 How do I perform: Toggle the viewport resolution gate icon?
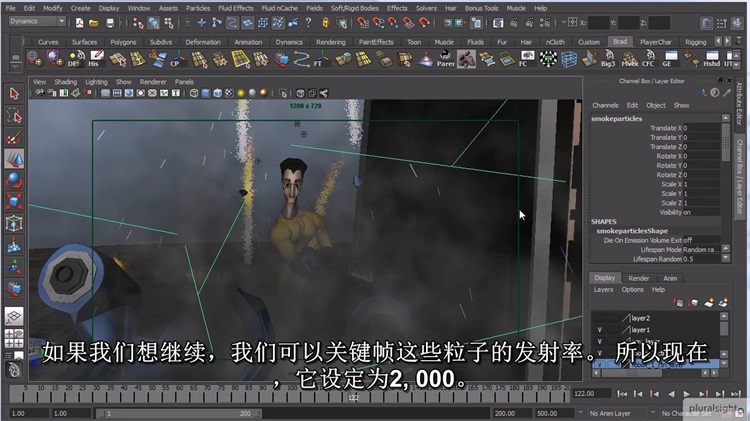(x=129, y=93)
